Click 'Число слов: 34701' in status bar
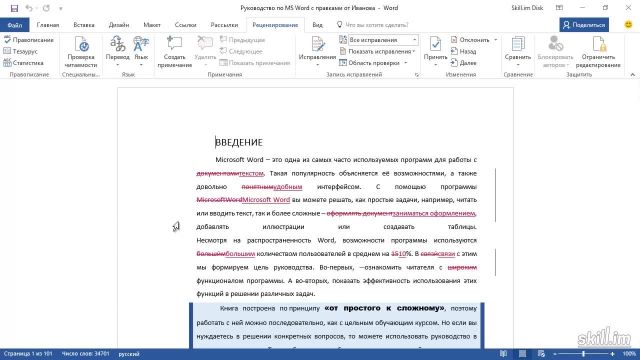Screen dimensions: 640x360 pyautogui.click(x=85, y=354)
